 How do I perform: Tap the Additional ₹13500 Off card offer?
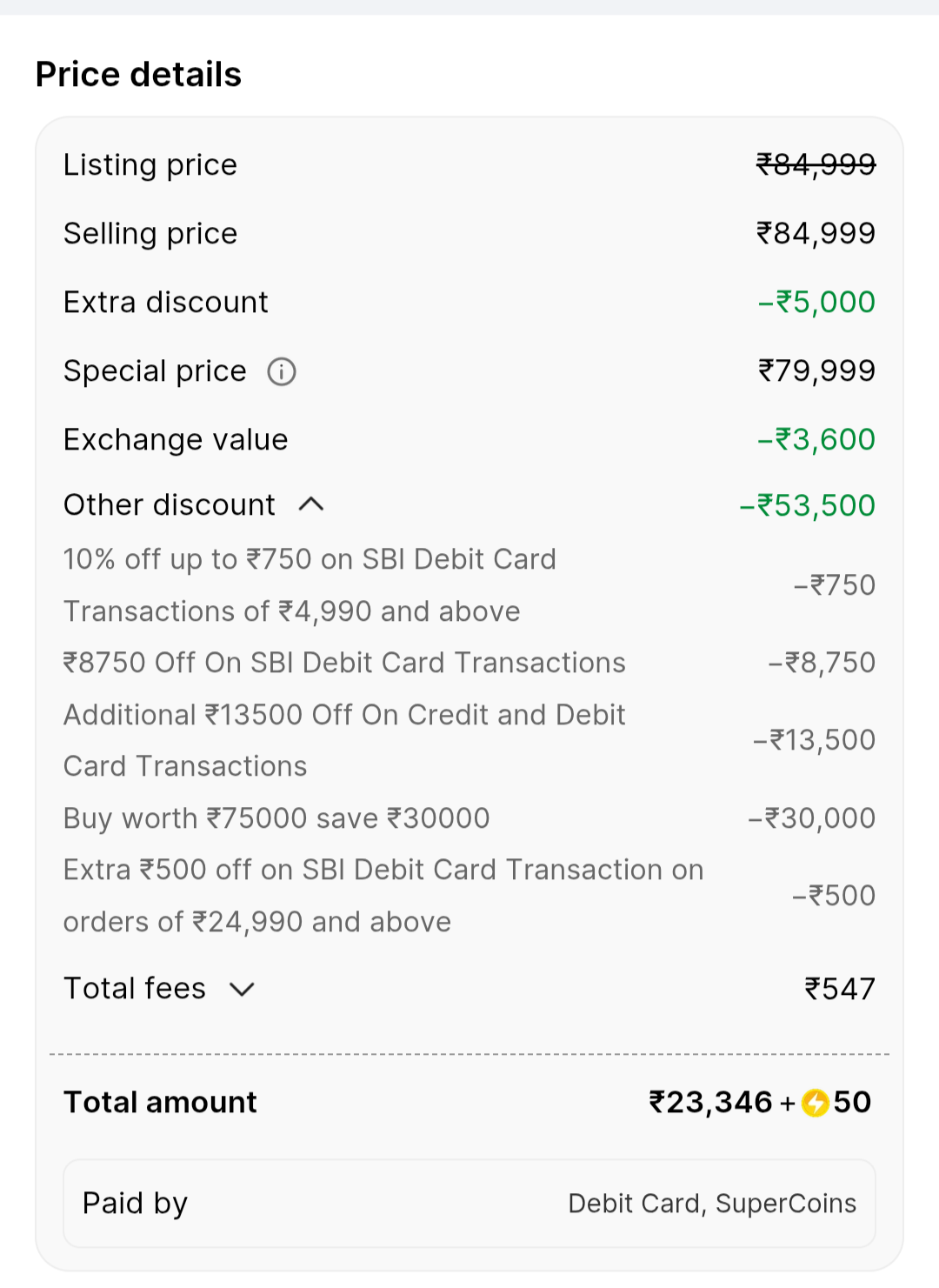(344, 740)
